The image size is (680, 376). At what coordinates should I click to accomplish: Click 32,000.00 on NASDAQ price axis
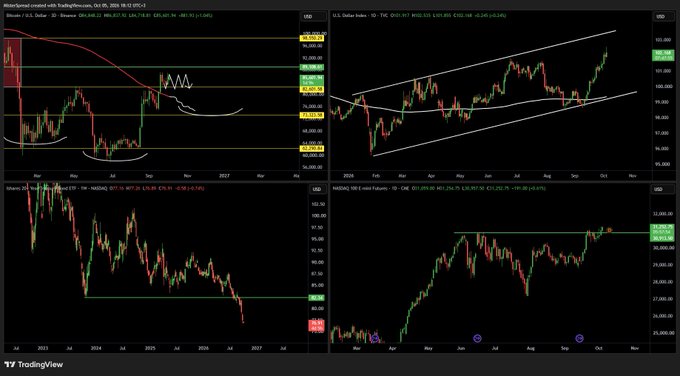pos(664,214)
